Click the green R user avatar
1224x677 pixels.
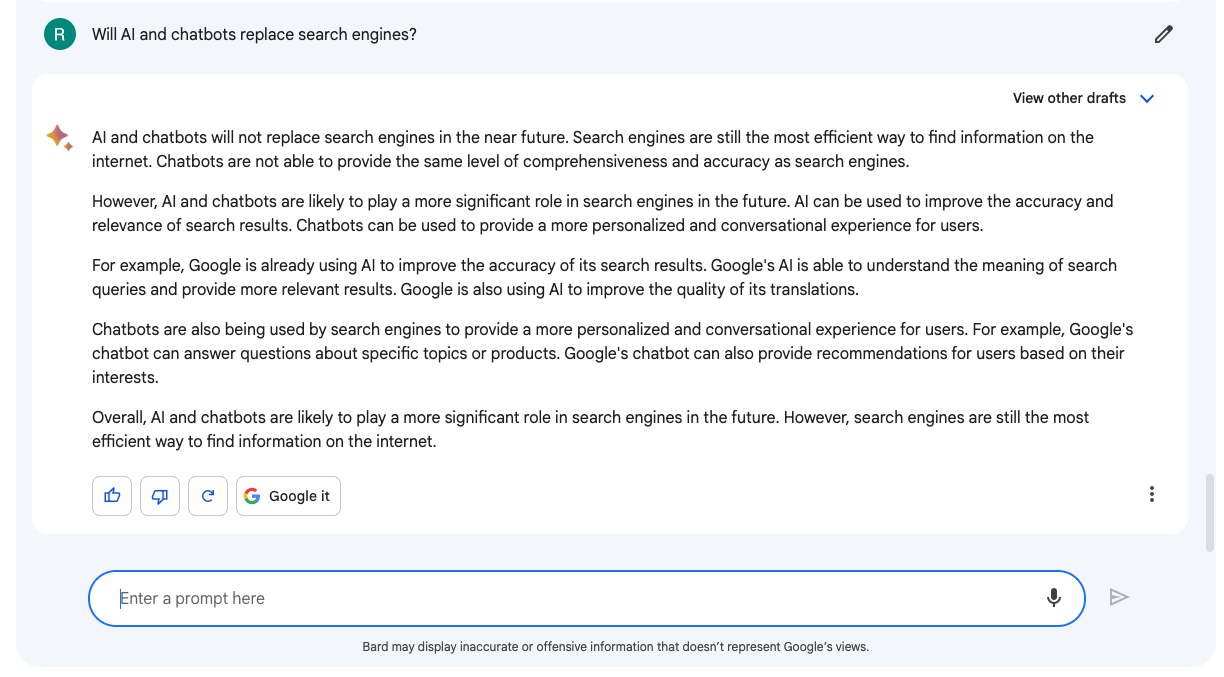click(60, 34)
